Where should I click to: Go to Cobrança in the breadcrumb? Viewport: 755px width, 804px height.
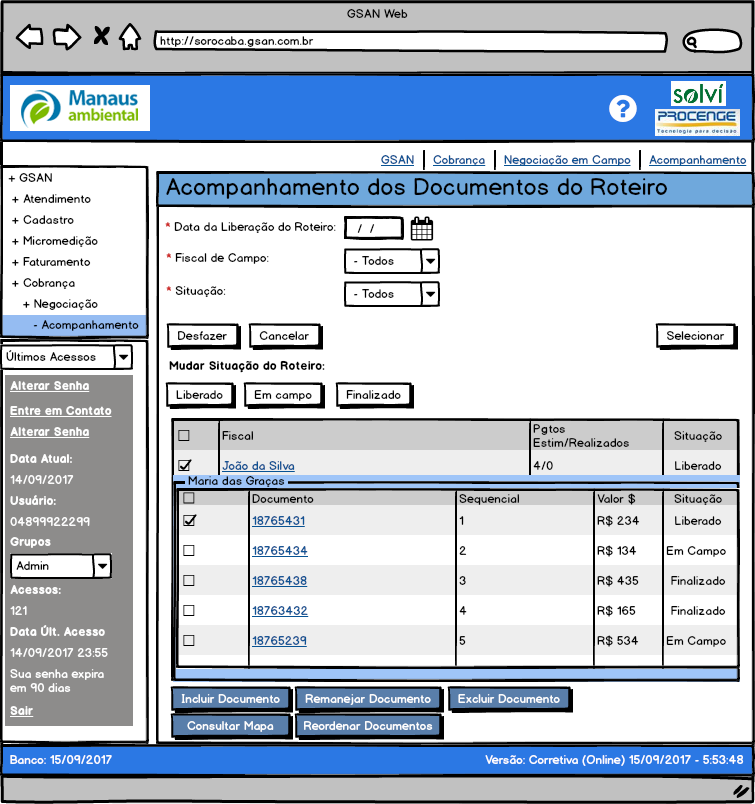(x=459, y=160)
